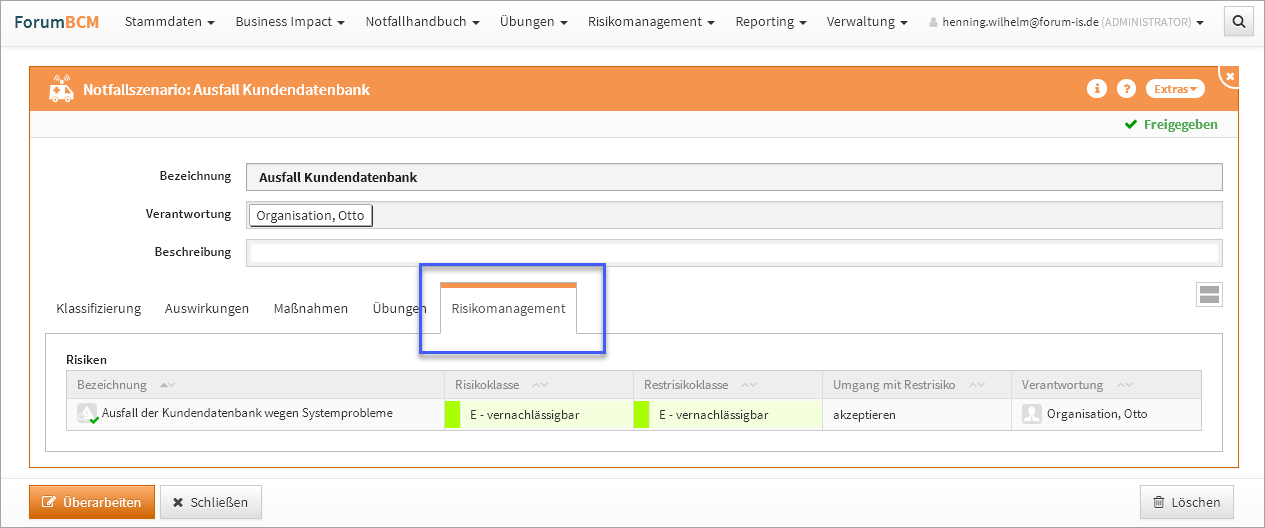Click the ambulance scenario icon in header
Viewport: 1265px width, 528px height.
pos(61,89)
